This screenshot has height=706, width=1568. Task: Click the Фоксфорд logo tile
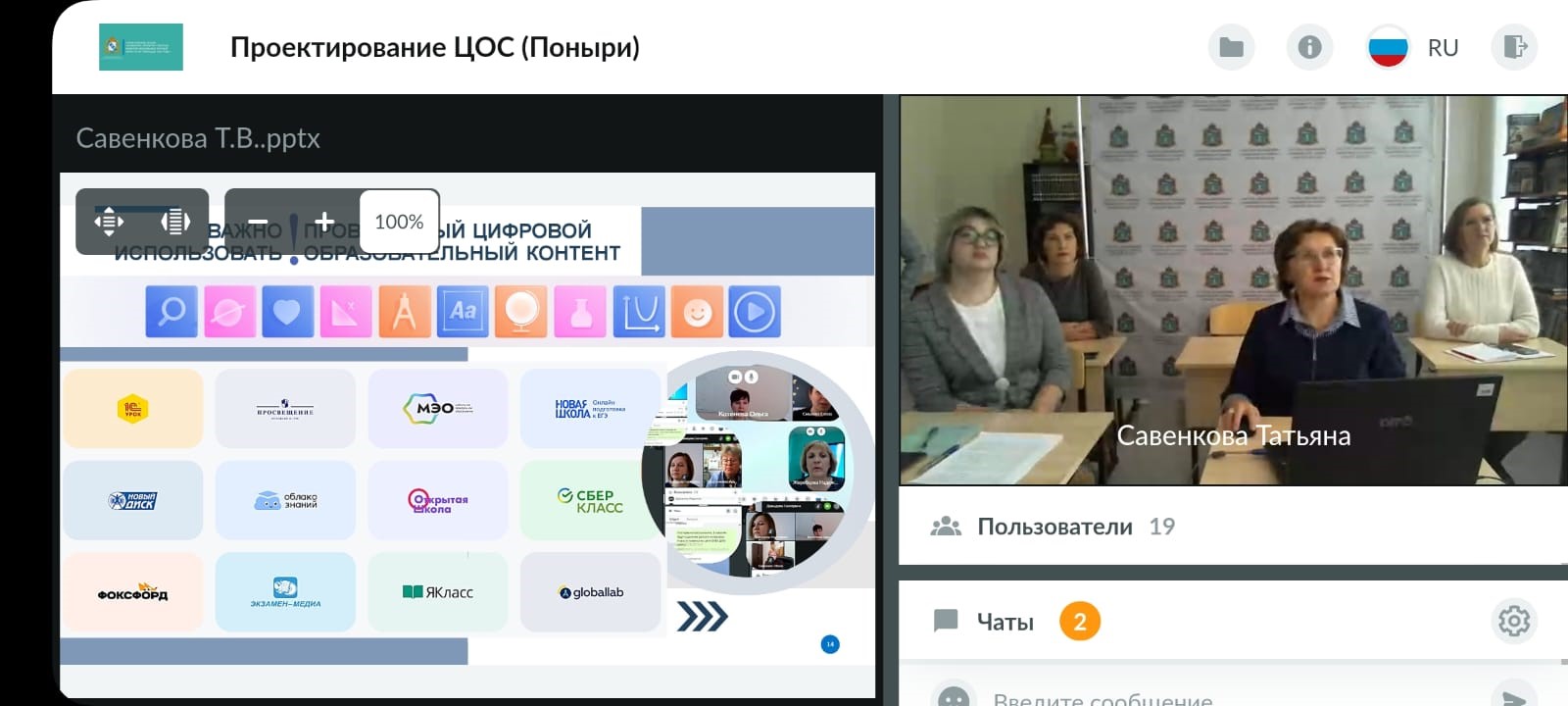pos(133,592)
